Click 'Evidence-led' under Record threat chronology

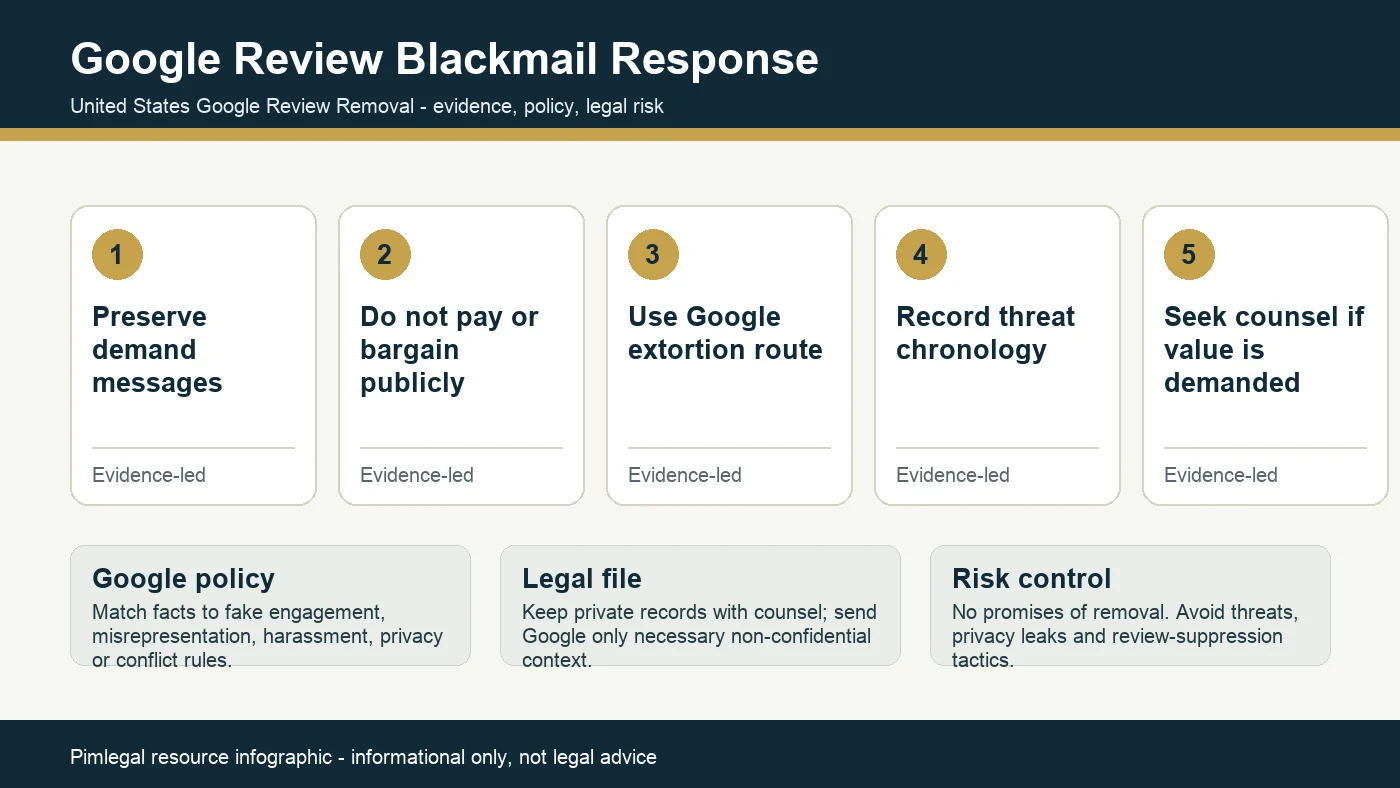click(x=953, y=475)
